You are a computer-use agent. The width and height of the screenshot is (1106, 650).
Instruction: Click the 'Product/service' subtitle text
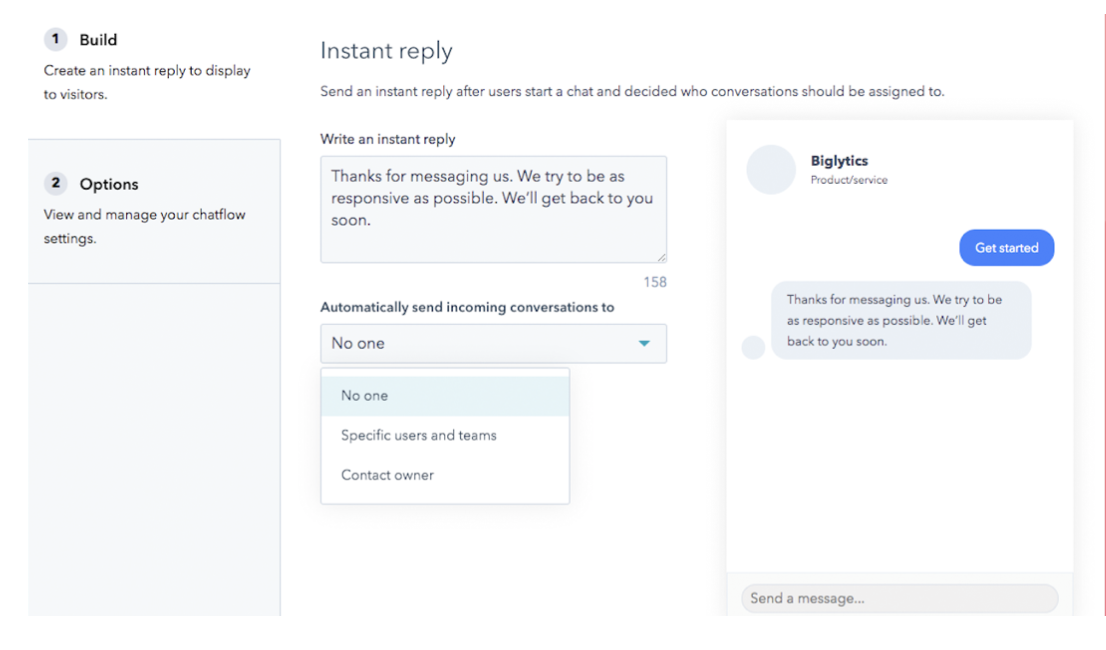(x=849, y=180)
